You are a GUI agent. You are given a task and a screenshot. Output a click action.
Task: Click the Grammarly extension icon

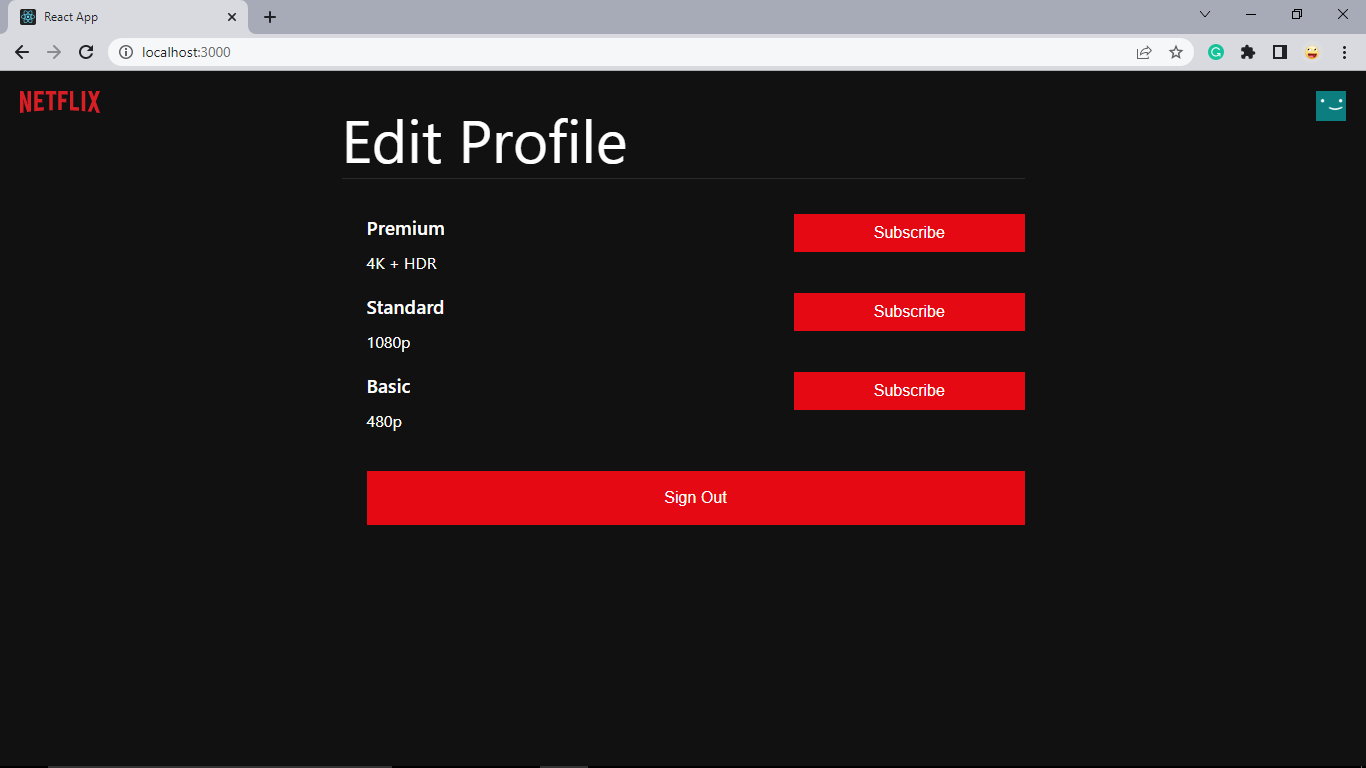1215,52
